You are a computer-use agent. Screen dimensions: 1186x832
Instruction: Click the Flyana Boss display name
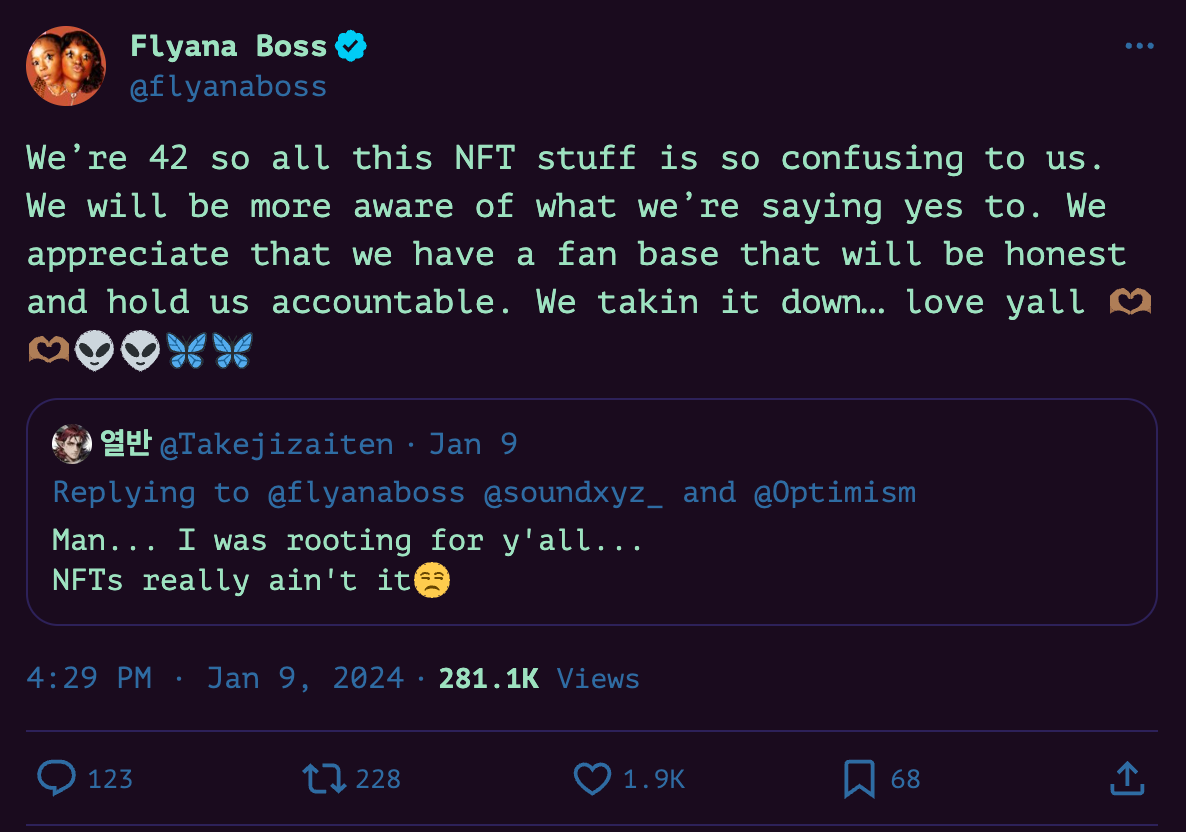(228, 46)
